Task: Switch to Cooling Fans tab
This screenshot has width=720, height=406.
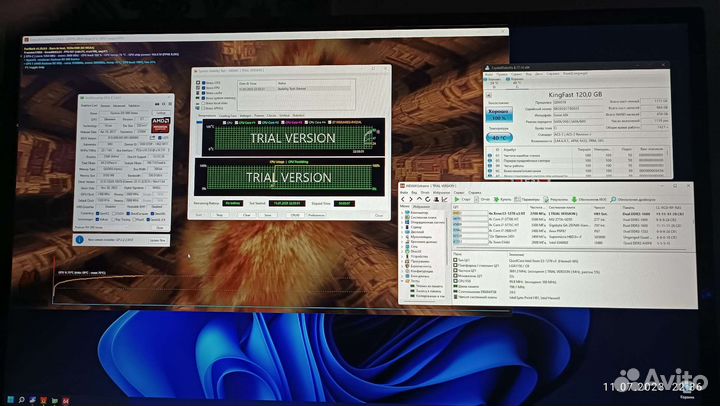Action: [228, 116]
